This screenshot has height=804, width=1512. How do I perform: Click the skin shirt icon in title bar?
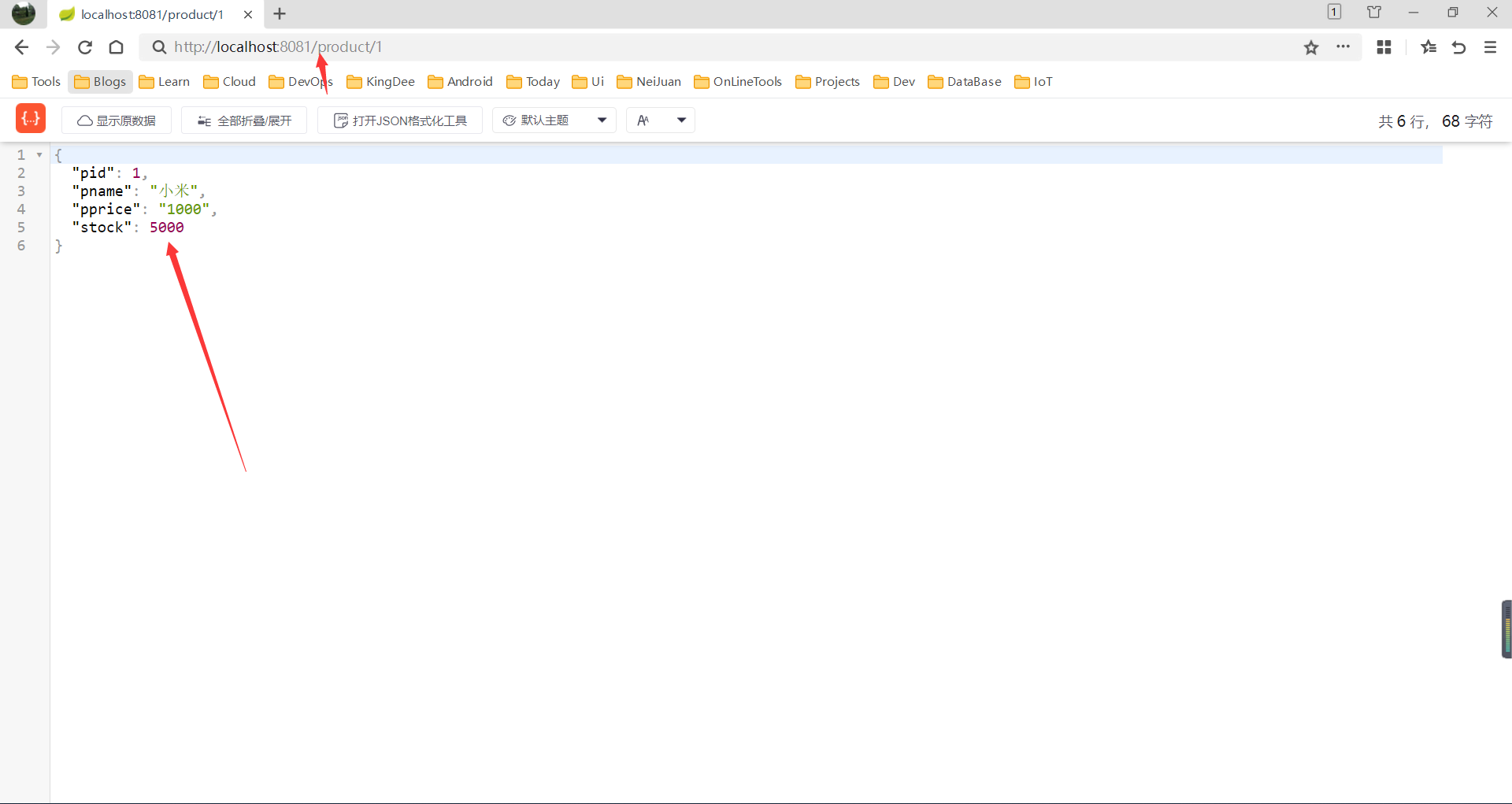click(x=1374, y=12)
